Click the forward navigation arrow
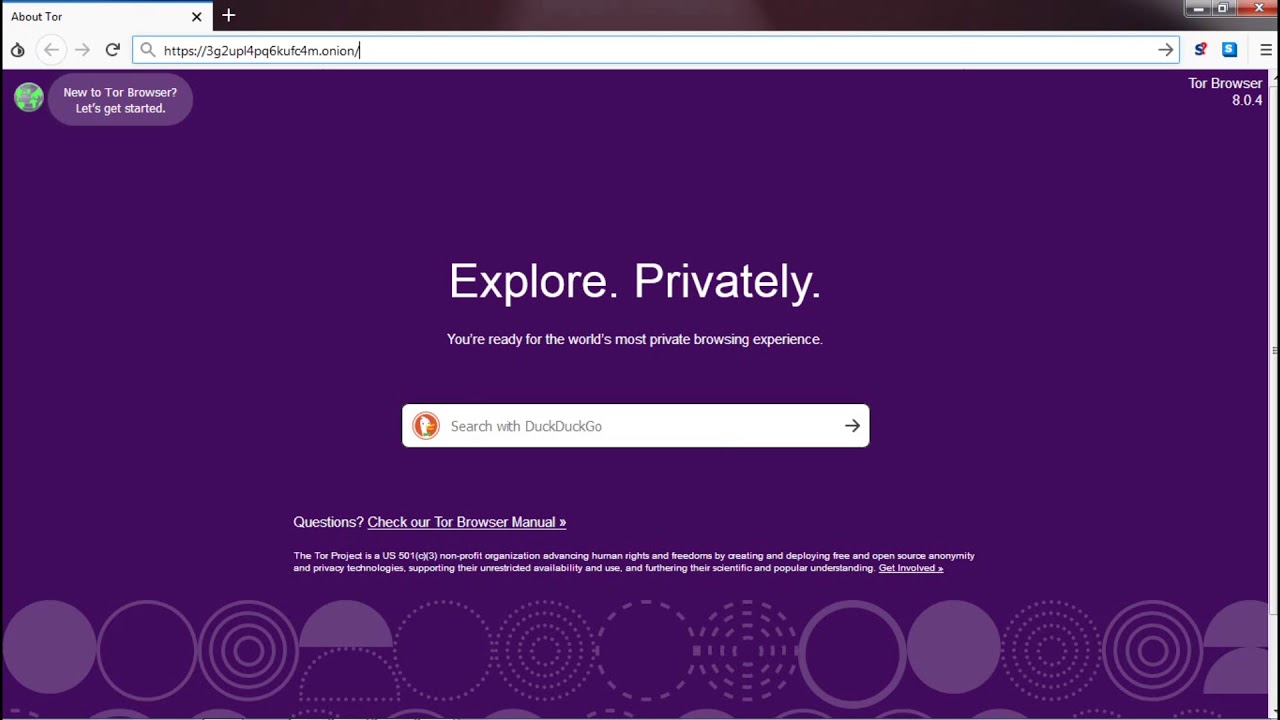Viewport: 1280px width, 720px height. tap(83, 50)
